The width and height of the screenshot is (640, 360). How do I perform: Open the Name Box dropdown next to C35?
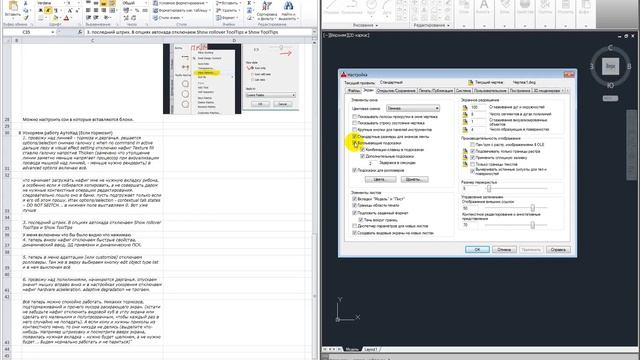tap(53, 32)
